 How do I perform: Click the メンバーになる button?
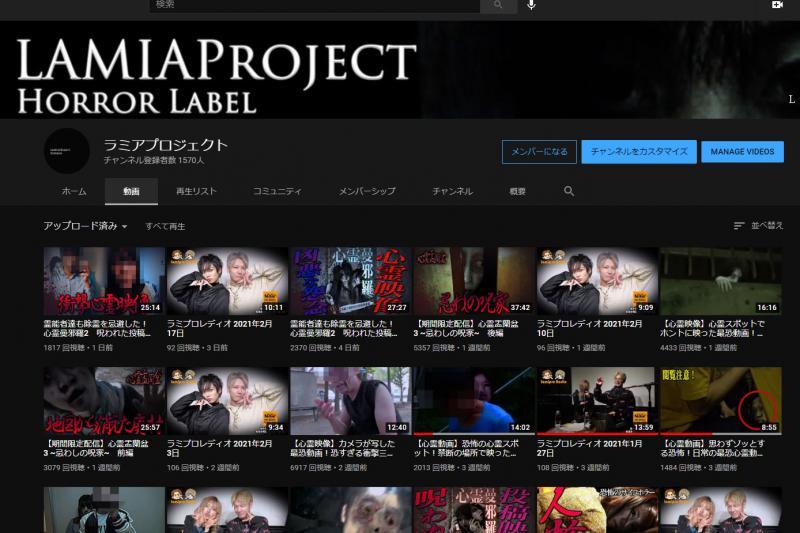[539, 152]
